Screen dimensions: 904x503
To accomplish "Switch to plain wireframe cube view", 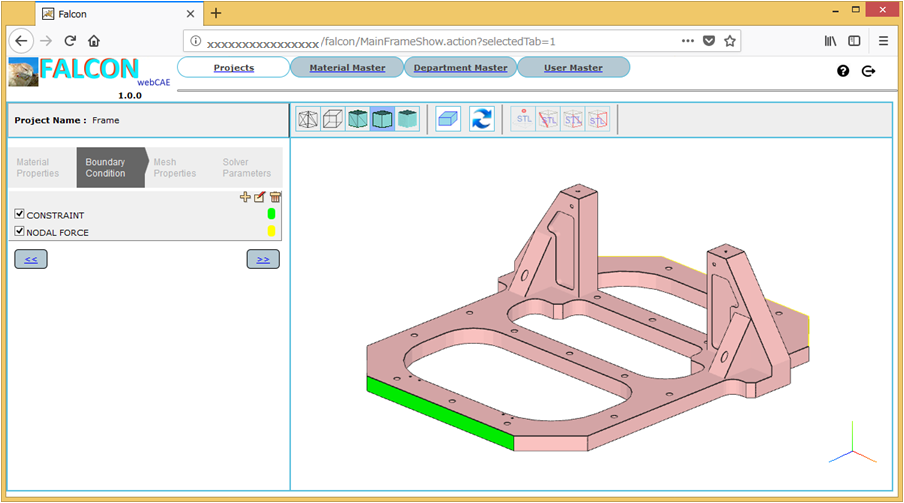I will tap(333, 120).
